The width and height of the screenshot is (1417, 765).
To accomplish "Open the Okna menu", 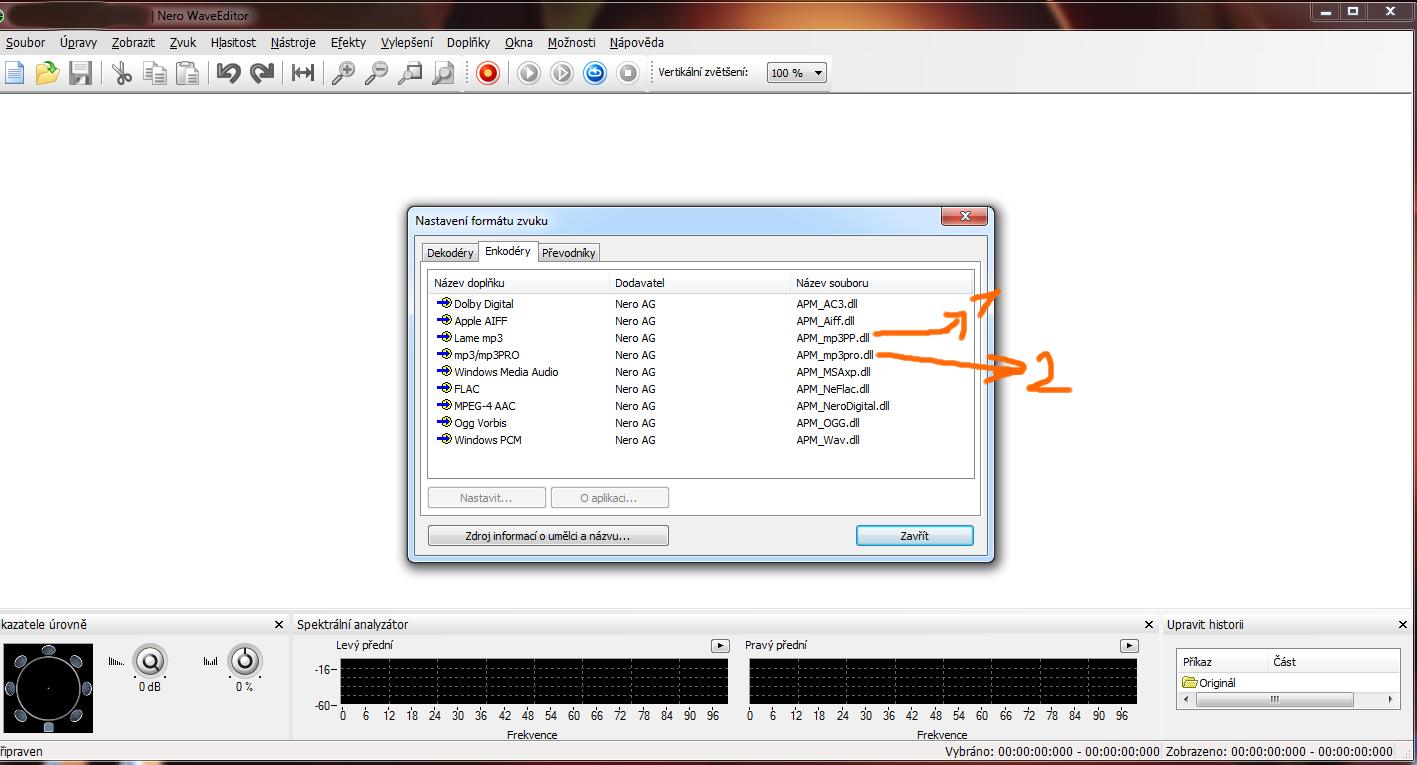I will (519, 43).
